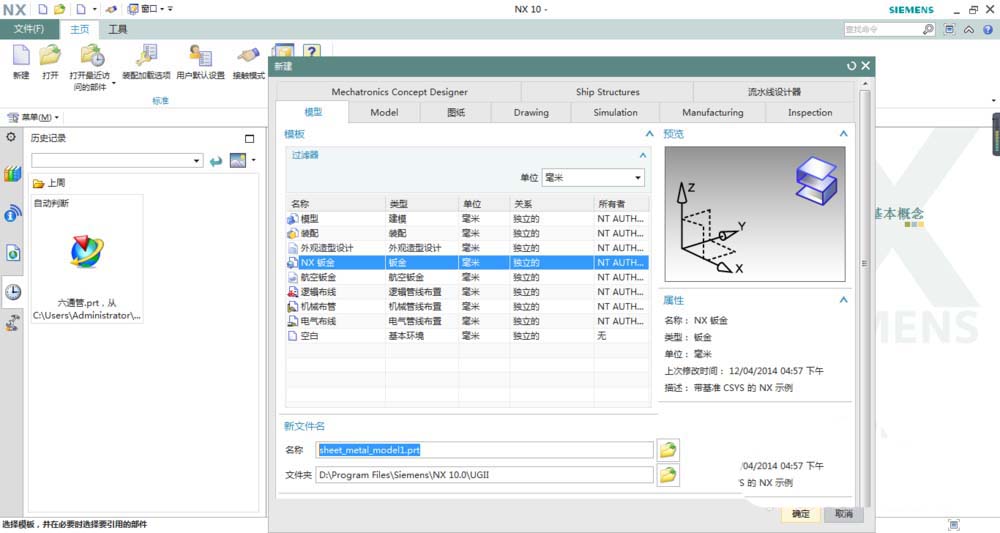Toggle 接触模式 touch mode icon
The height and width of the screenshot is (533, 1000).
[248, 55]
